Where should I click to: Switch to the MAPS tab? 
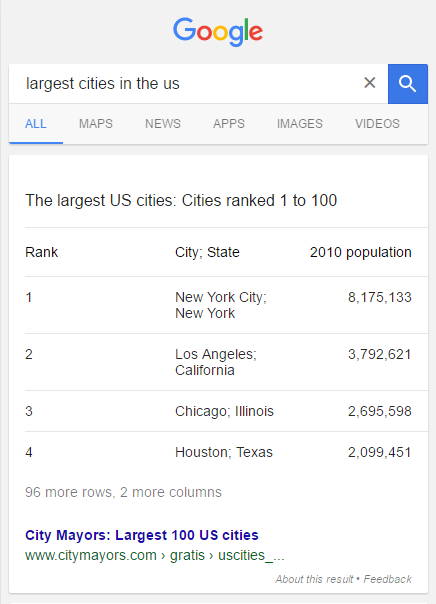(96, 124)
